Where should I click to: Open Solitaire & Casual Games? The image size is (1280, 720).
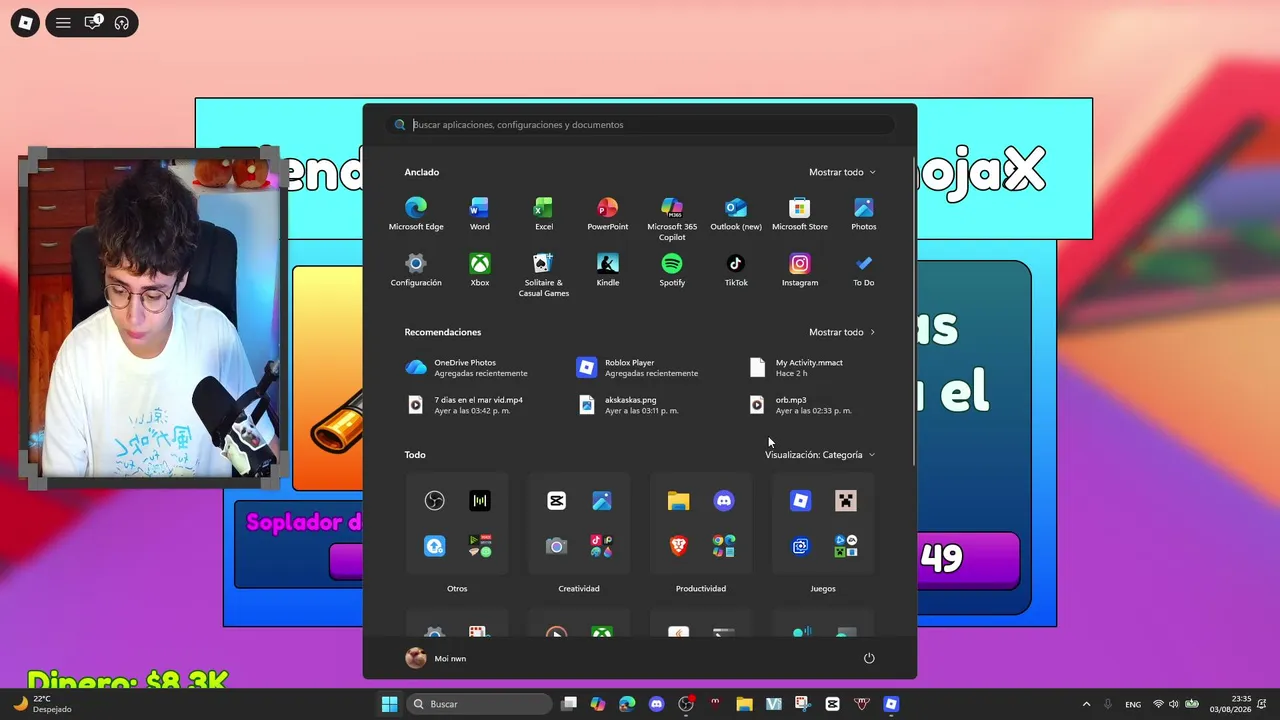(x=544, y=275)
